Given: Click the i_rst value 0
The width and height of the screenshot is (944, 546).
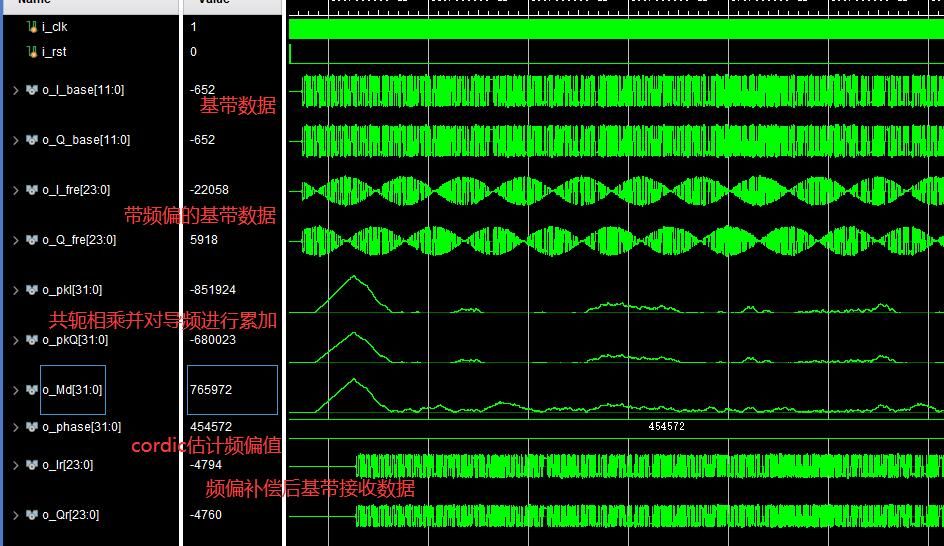Looking at the screenshot, I should coord(193,52).
